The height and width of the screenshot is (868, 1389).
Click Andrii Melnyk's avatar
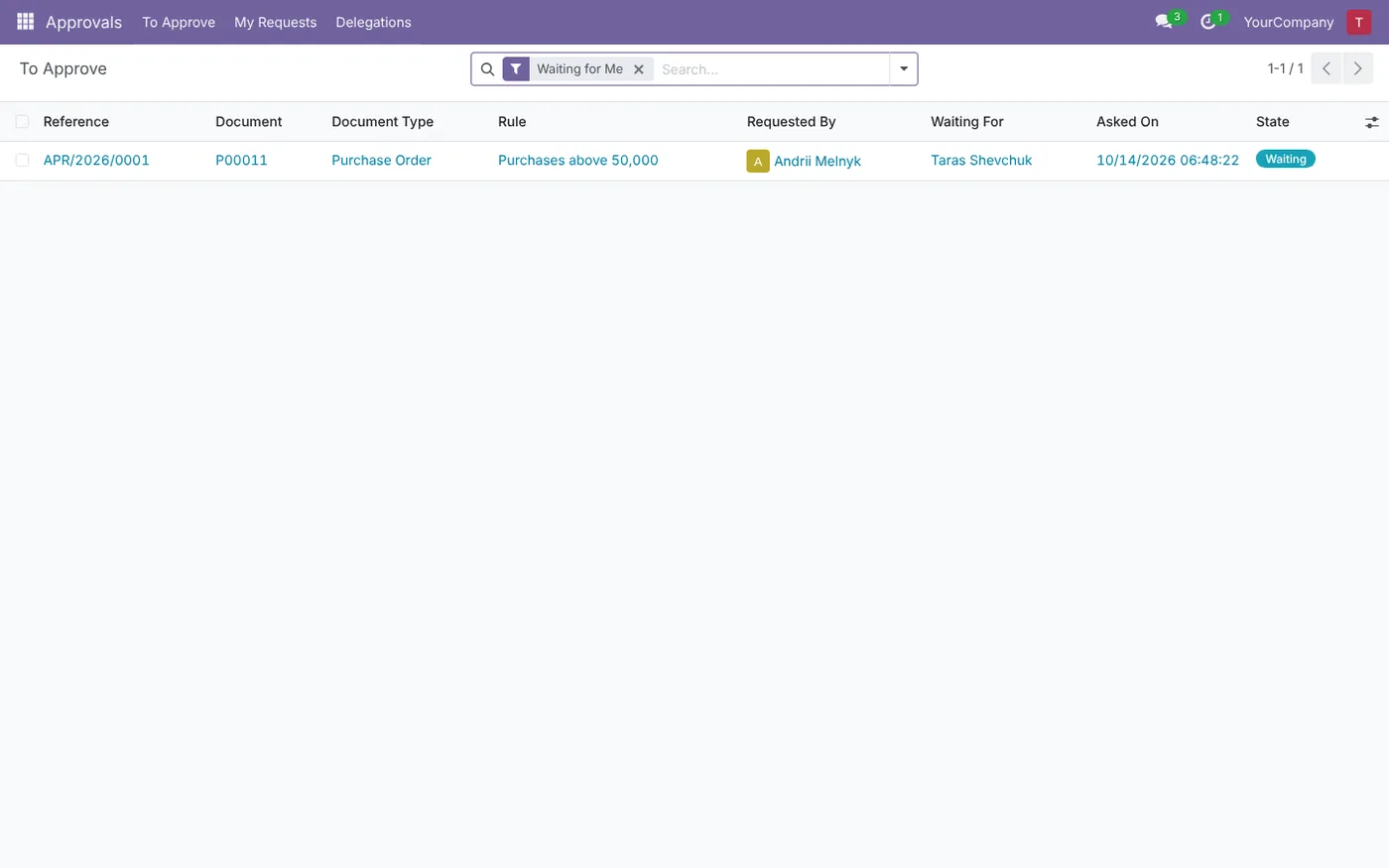coord(758,161)
